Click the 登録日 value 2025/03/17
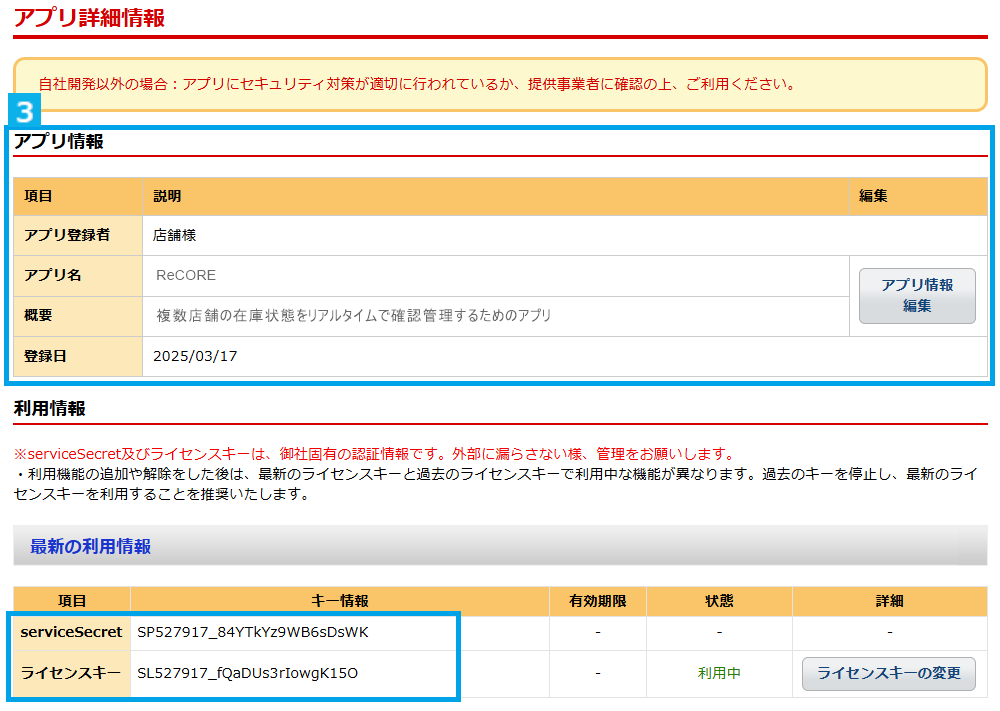This screenshot has height=711, width=1000. pyautogui.click(x=195, y=356)
